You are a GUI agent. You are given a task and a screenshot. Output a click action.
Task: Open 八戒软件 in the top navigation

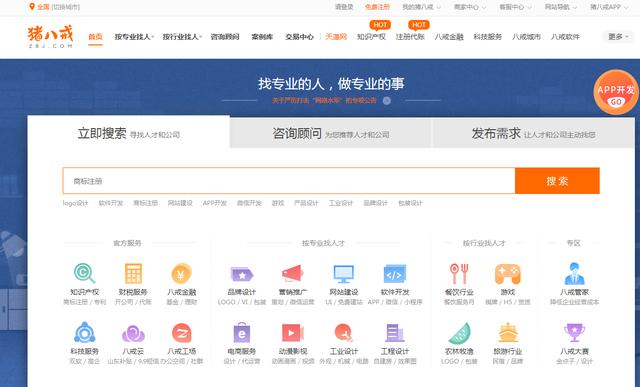(x=565, y=37)
